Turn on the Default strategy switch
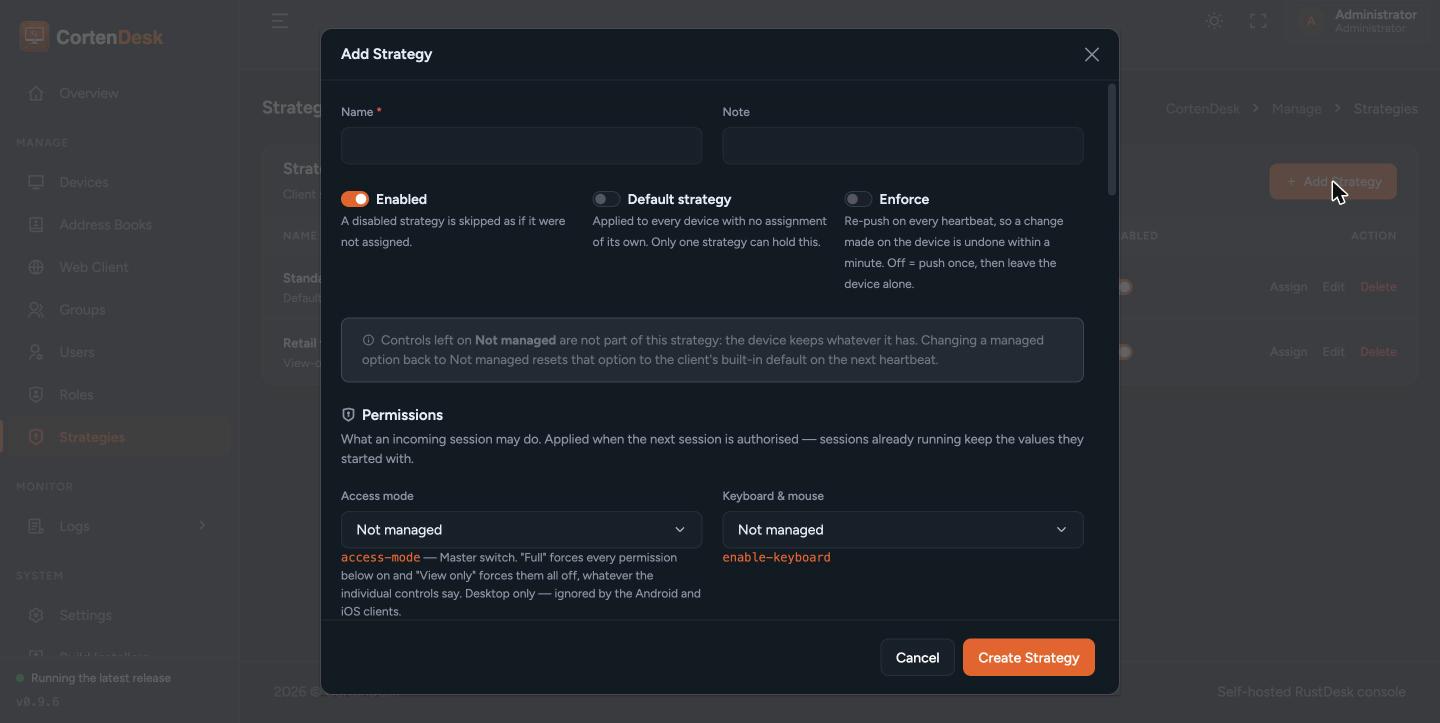Image resolution: width=1440 pixels, height=723 pixels. pyautogui.click(x=606, y=199)
